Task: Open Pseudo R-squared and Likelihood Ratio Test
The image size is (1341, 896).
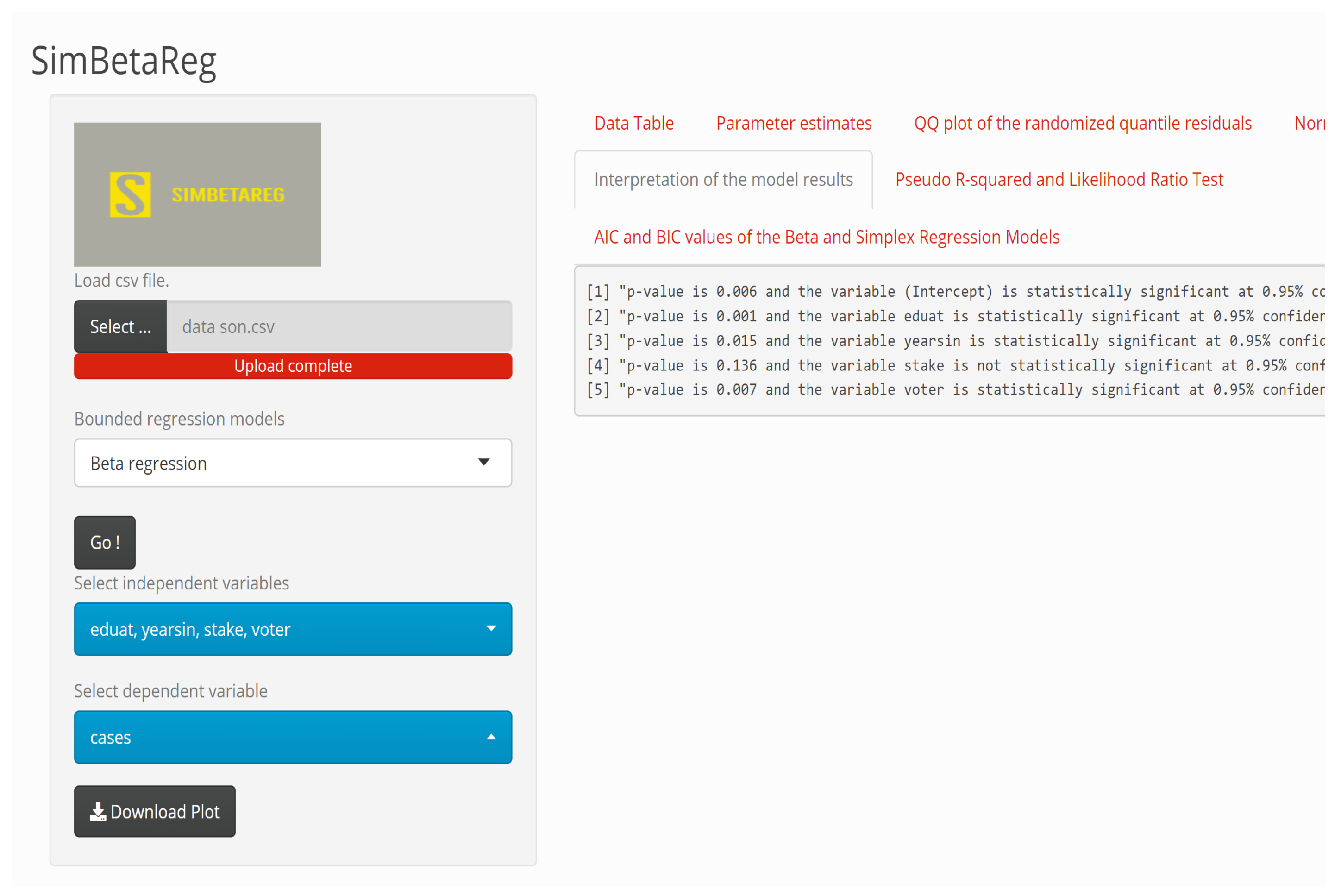Action: point(1059,180)
